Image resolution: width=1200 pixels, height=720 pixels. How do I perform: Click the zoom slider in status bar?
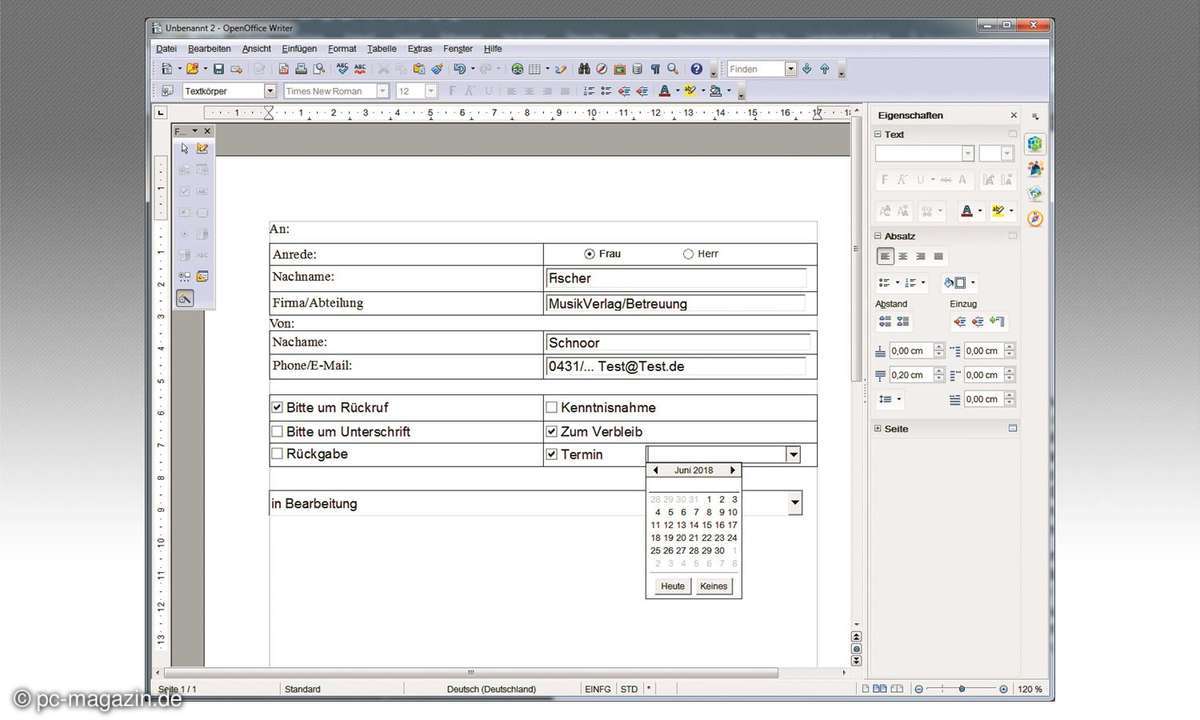(962, 689)
